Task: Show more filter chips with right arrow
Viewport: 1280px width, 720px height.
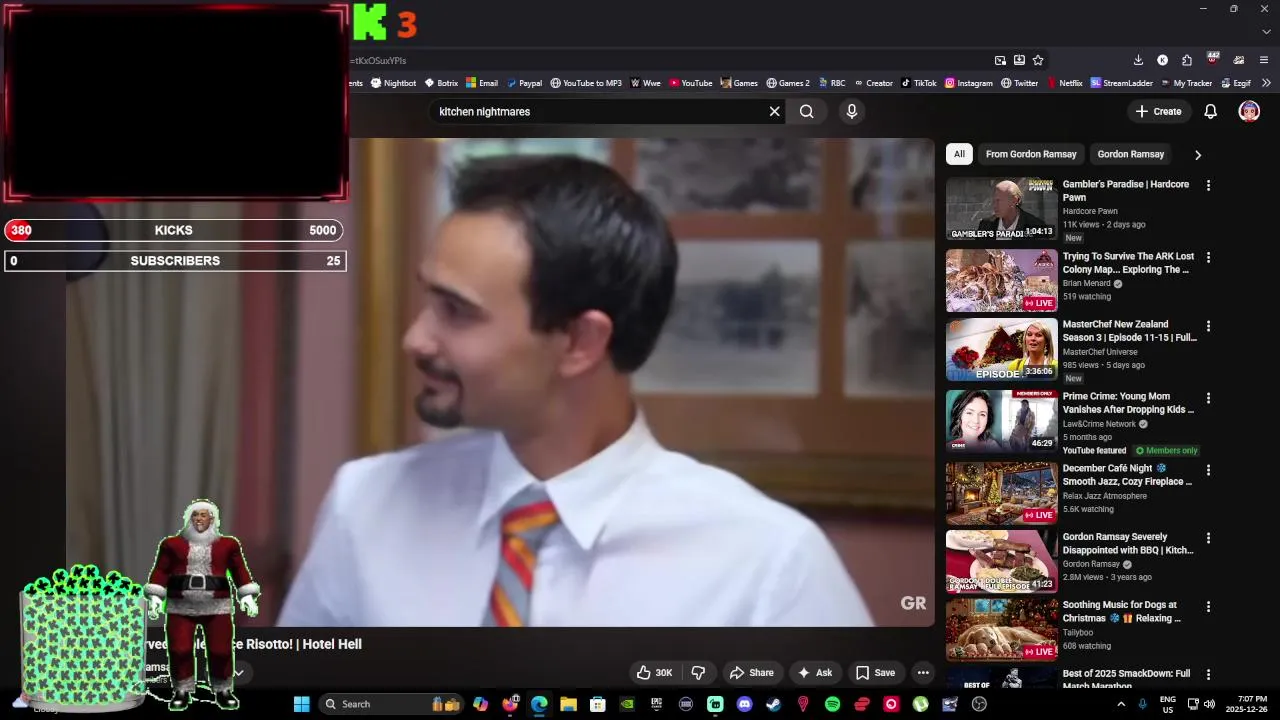Action: 1197,155
